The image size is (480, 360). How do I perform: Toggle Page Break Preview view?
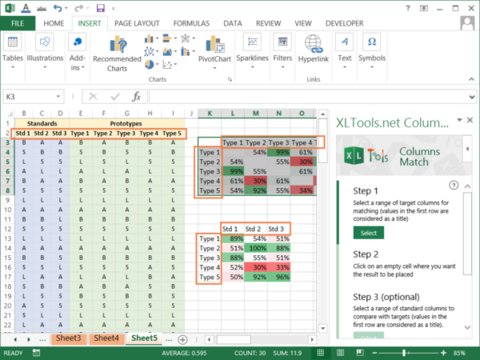(360, 353)
